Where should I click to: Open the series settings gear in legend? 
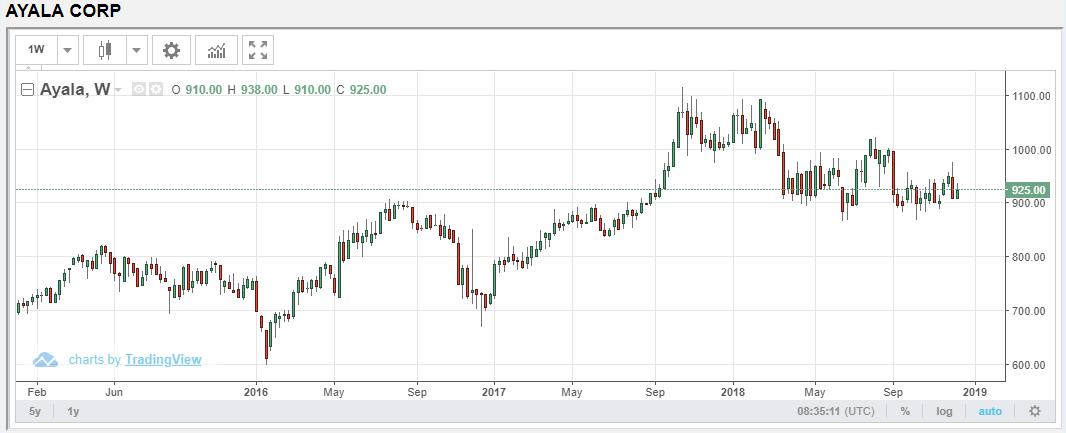(155, 90)
